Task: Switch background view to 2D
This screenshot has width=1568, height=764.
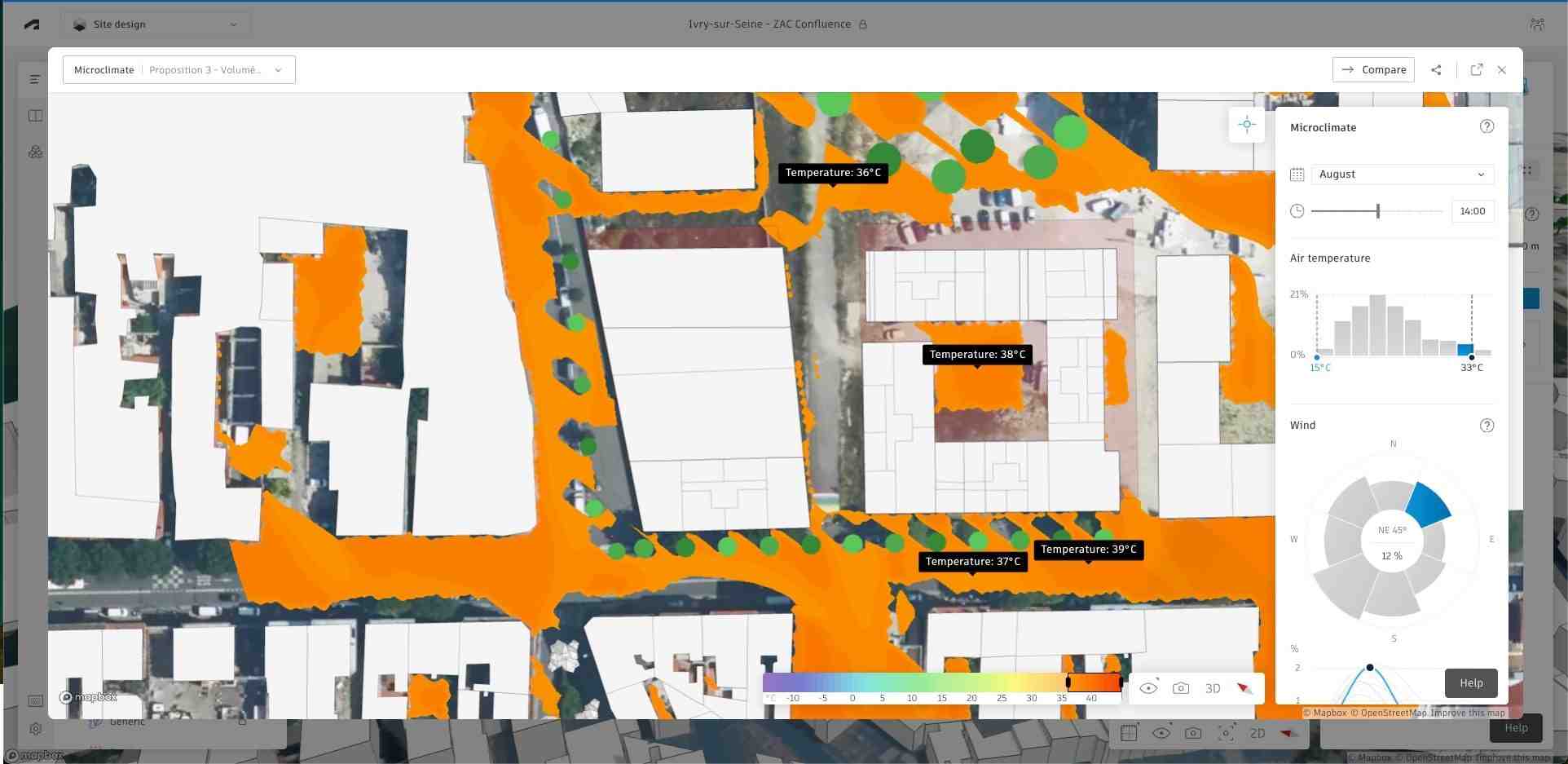Action: [x=1257, y=733]
